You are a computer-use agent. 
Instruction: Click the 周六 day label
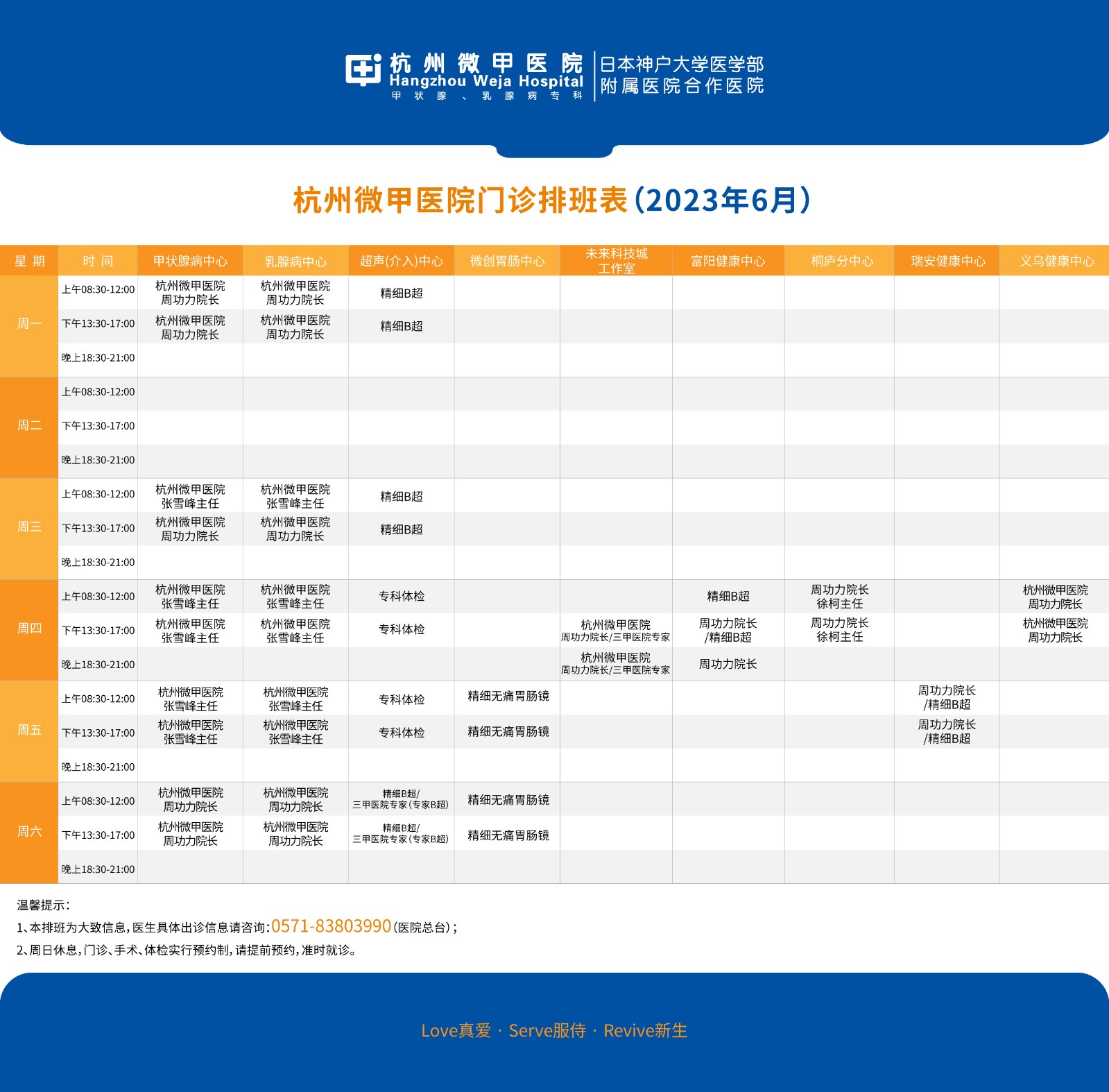(x=29, y=831)
